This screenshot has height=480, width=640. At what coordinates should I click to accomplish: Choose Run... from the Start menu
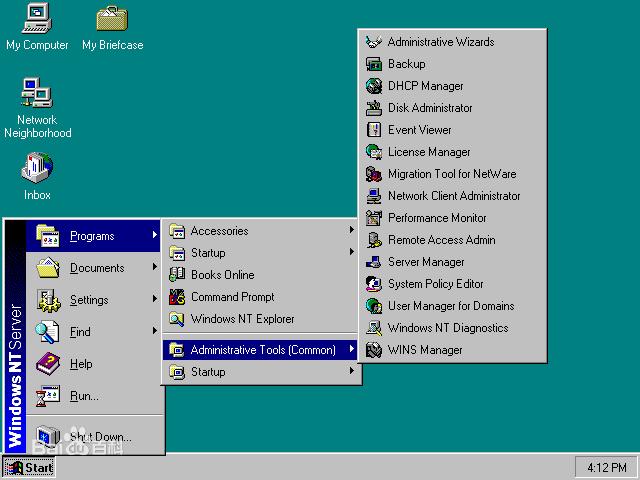pos(93,396)
